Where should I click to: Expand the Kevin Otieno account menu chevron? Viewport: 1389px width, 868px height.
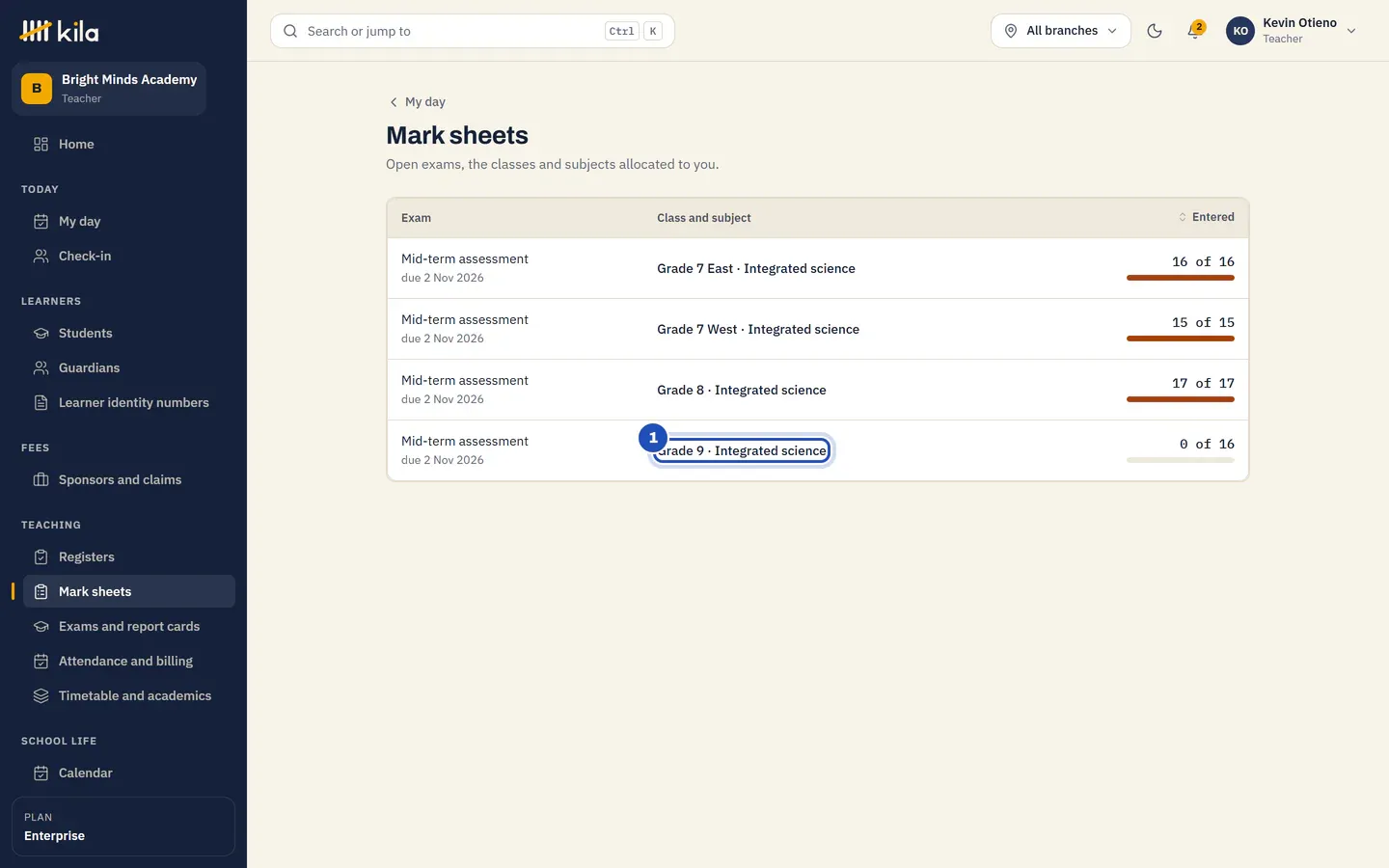(x=1351, y=31)
